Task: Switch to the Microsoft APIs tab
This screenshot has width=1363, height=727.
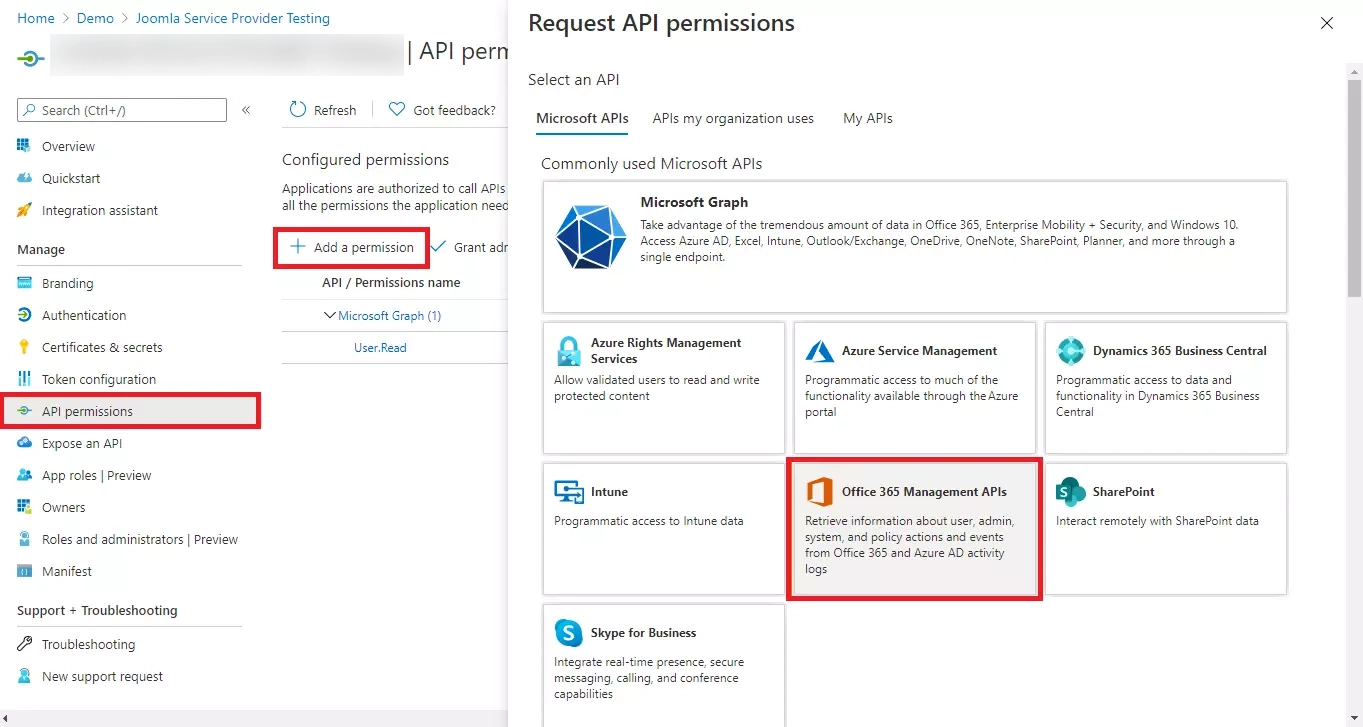Action: click(x=582, y=118)
